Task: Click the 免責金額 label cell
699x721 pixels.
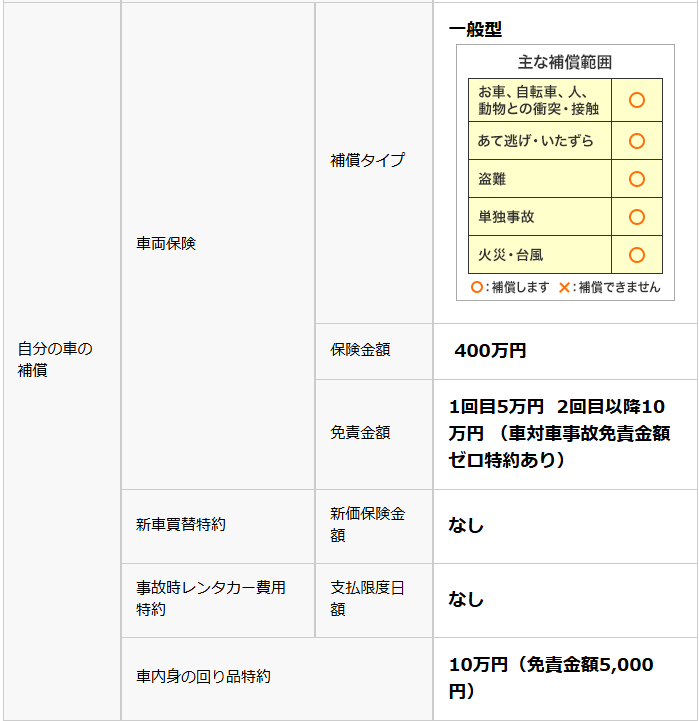Action: [x=360, y=433]
